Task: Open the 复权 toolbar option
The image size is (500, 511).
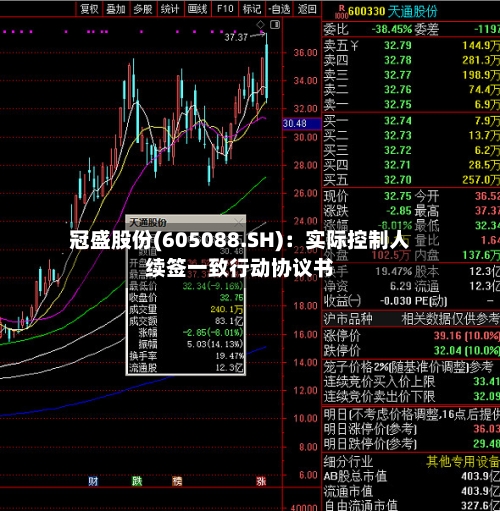Action: coord(89,9)
